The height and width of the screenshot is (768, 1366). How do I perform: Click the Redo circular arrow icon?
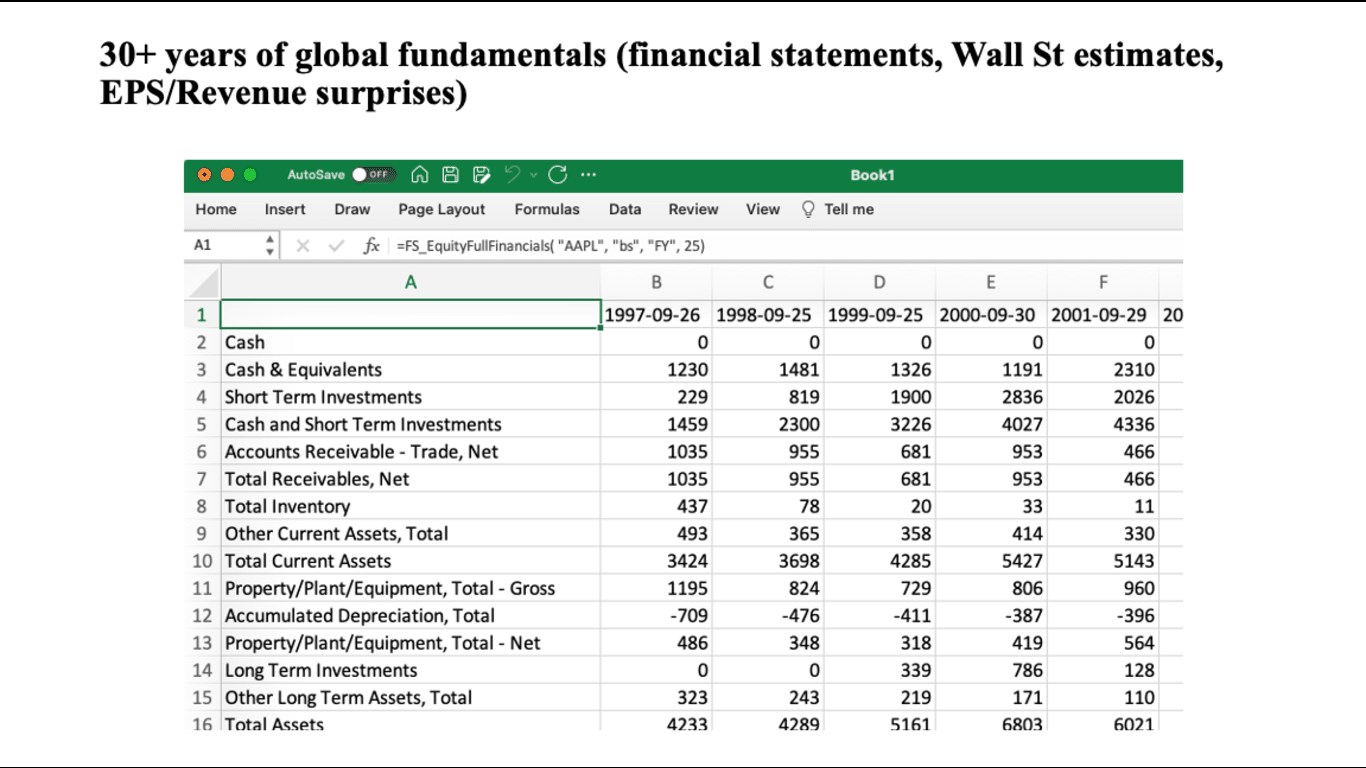[x=557, y=175]
